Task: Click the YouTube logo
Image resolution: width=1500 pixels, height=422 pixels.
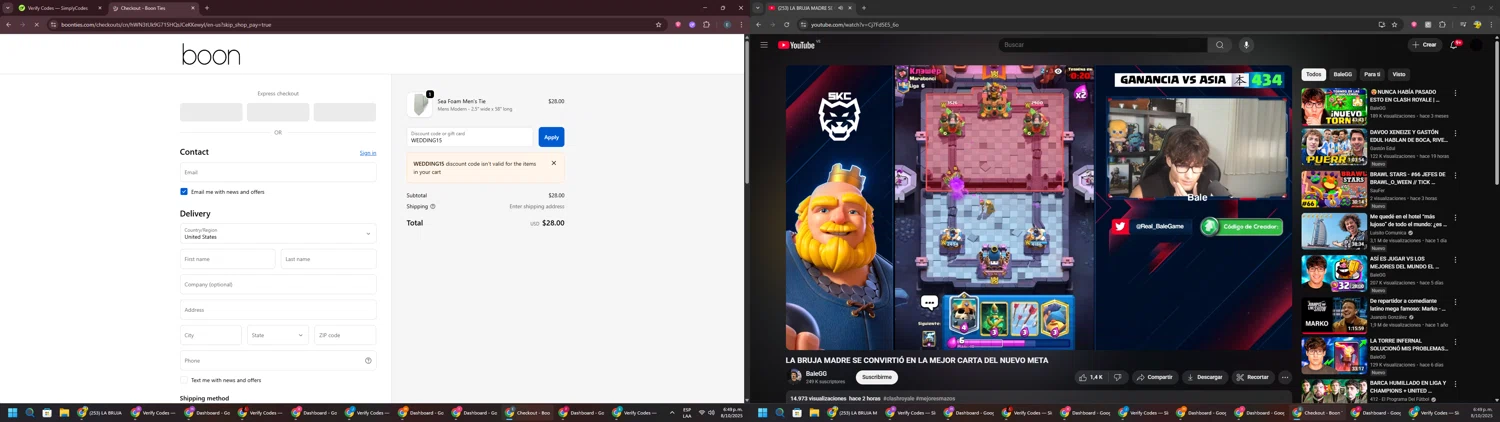Action: [798, 45]
